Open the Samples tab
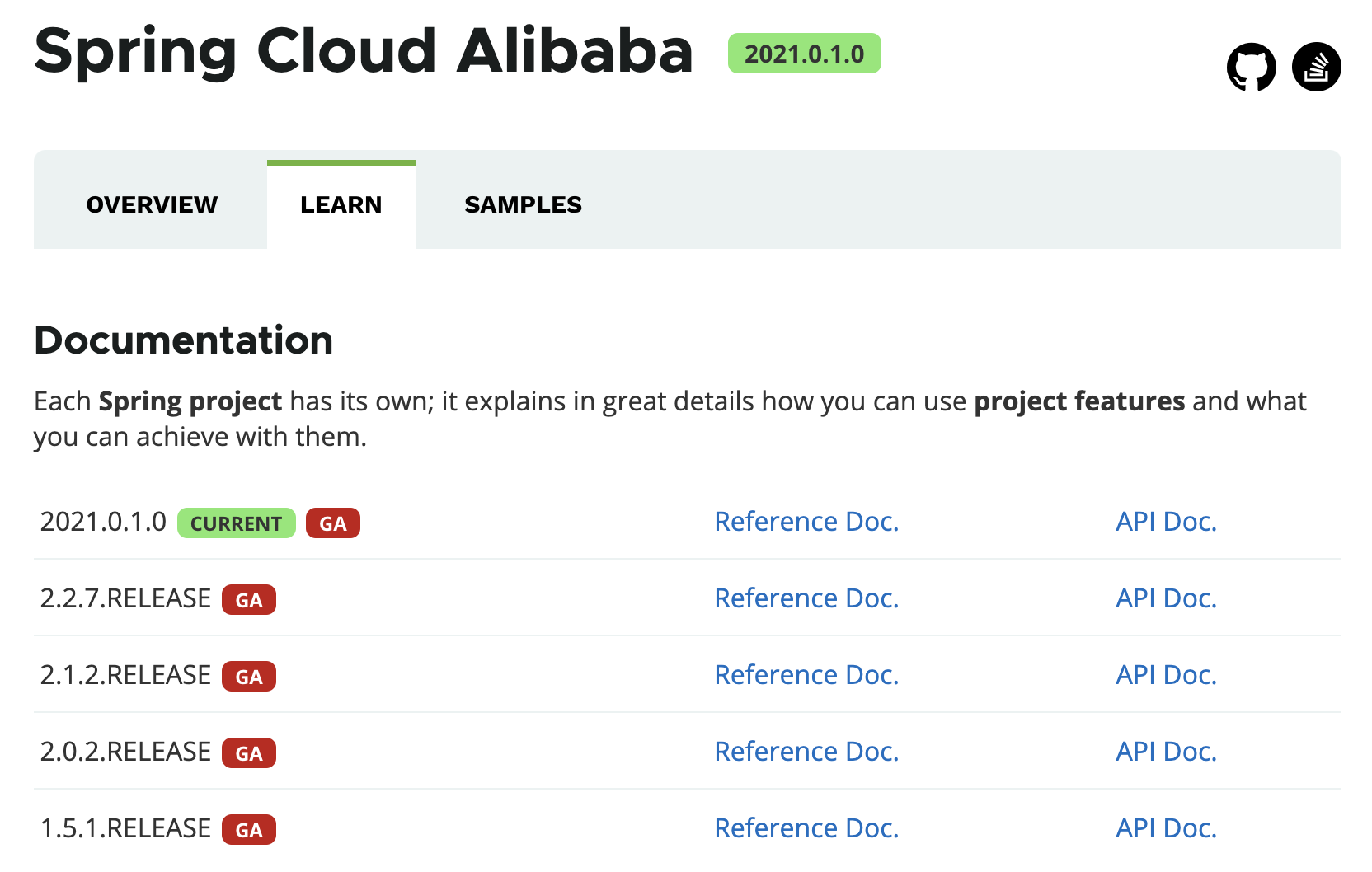This screenshot has width=1372, height=872. (x=523, y=204)
